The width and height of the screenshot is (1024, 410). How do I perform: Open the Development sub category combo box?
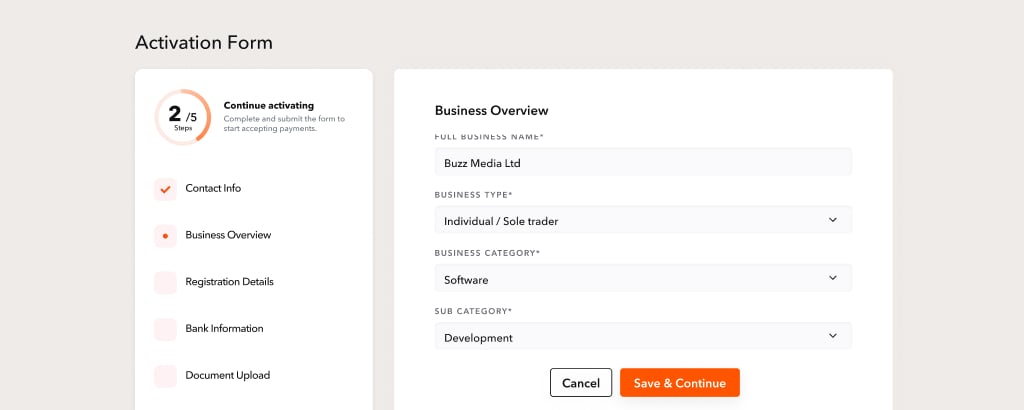click(643, 336)
